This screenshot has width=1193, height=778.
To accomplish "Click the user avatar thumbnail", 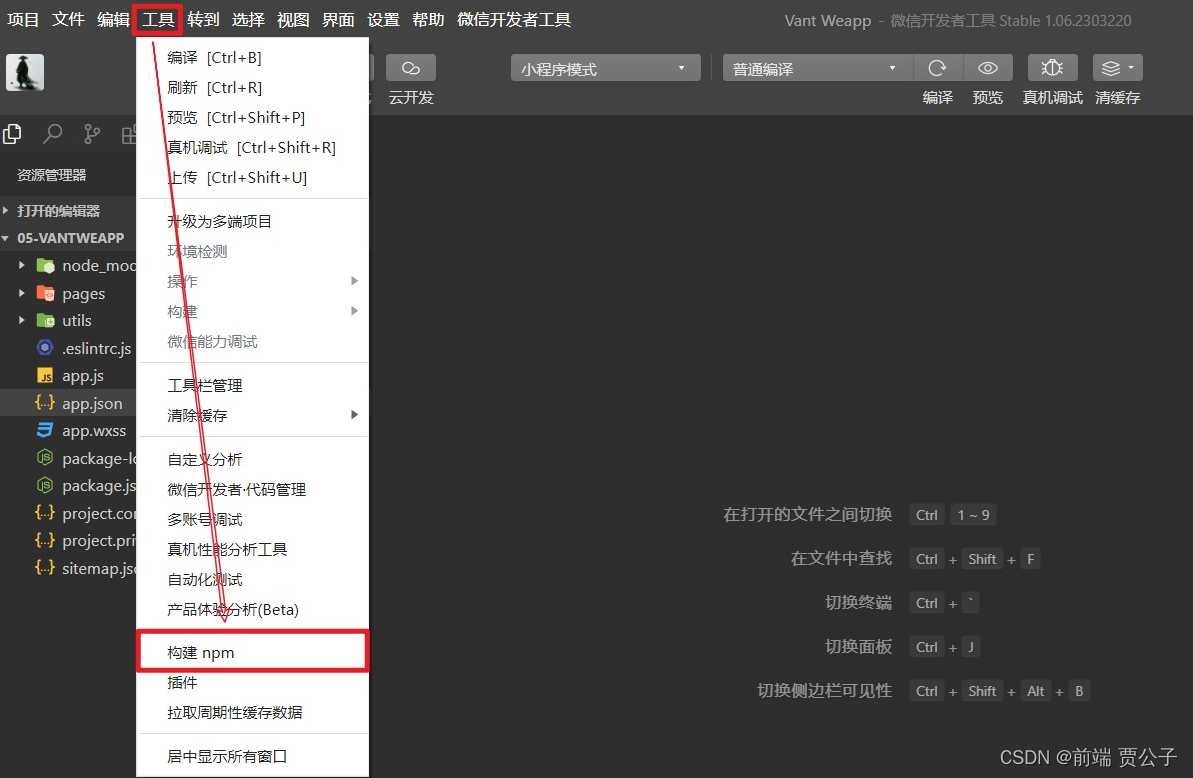I will pyautogui.click(x=25, y=72).
